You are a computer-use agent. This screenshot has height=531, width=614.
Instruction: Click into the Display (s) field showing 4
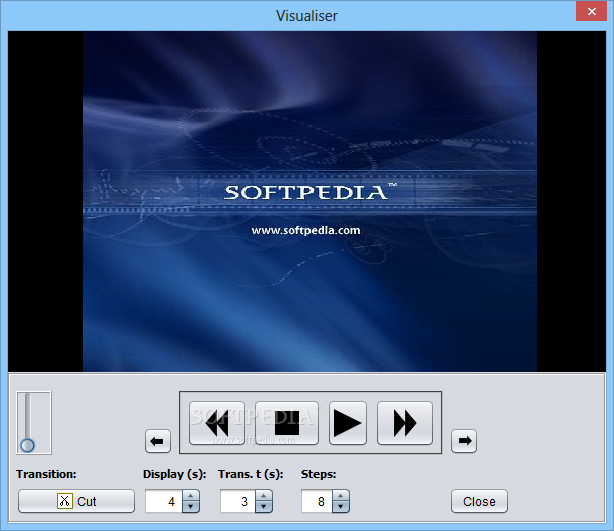pos(164,501)
